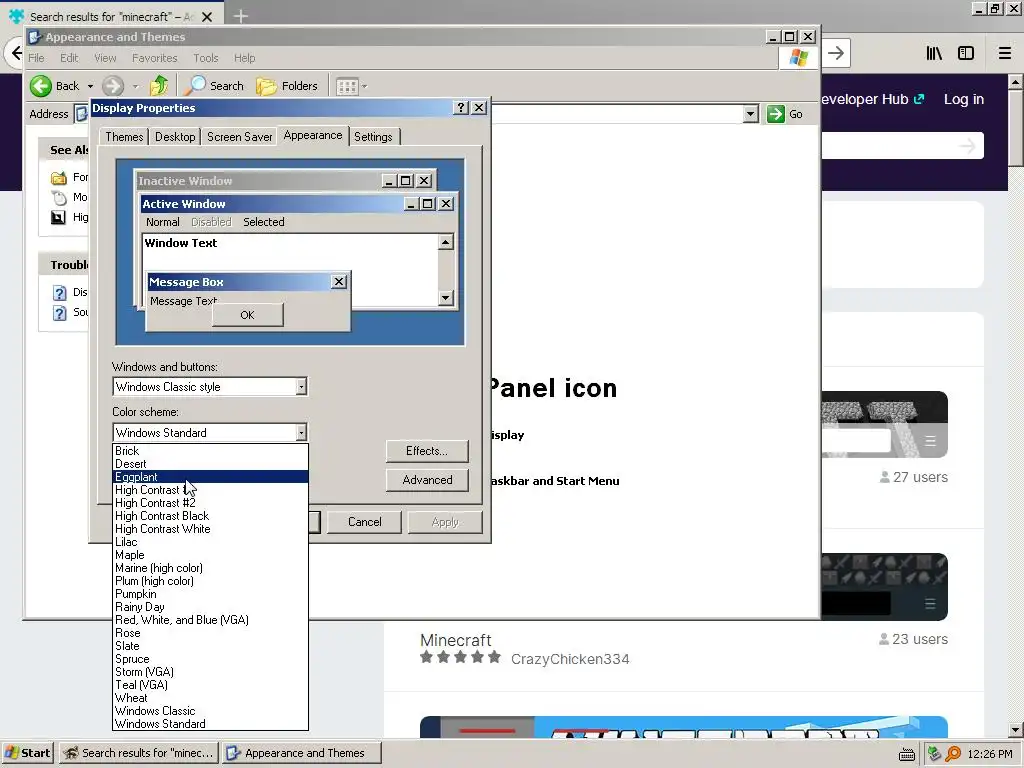Click the Forward arrow icon in Explorer toolbar

112,86
